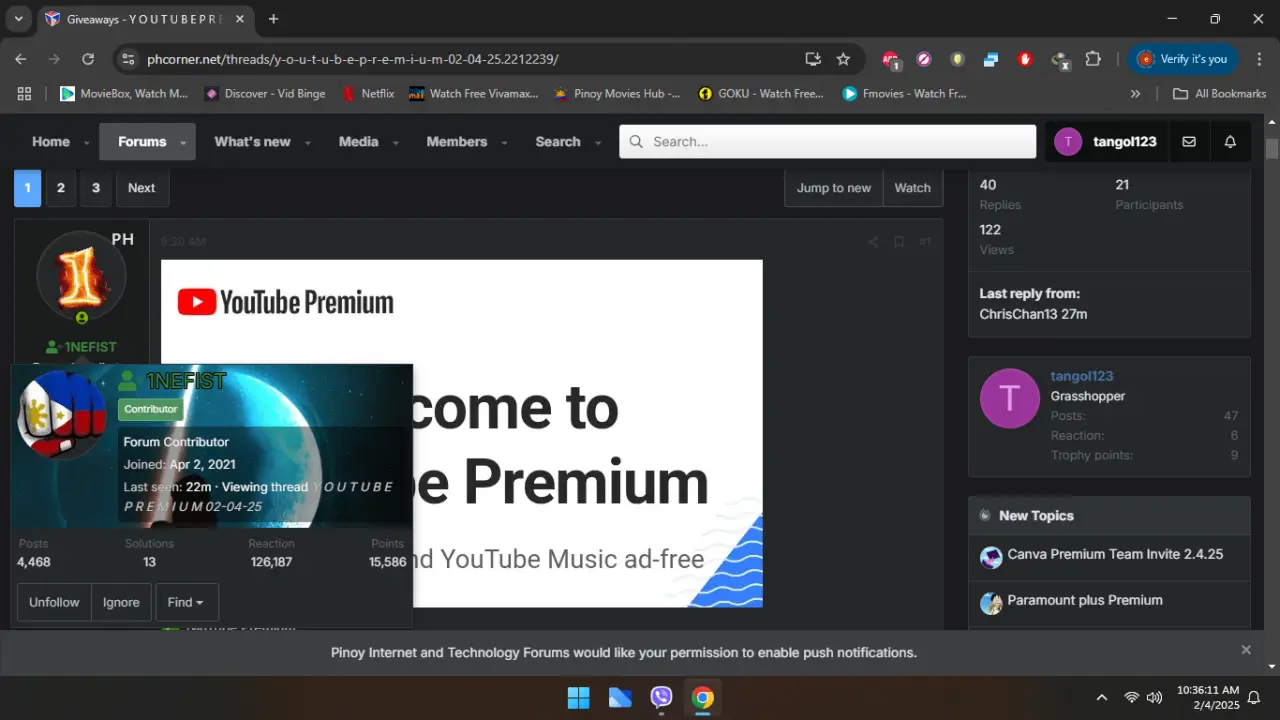Dismiss the push notification banner
The height and width of the screenshot is (720, 1280).
coord(1246,650)
